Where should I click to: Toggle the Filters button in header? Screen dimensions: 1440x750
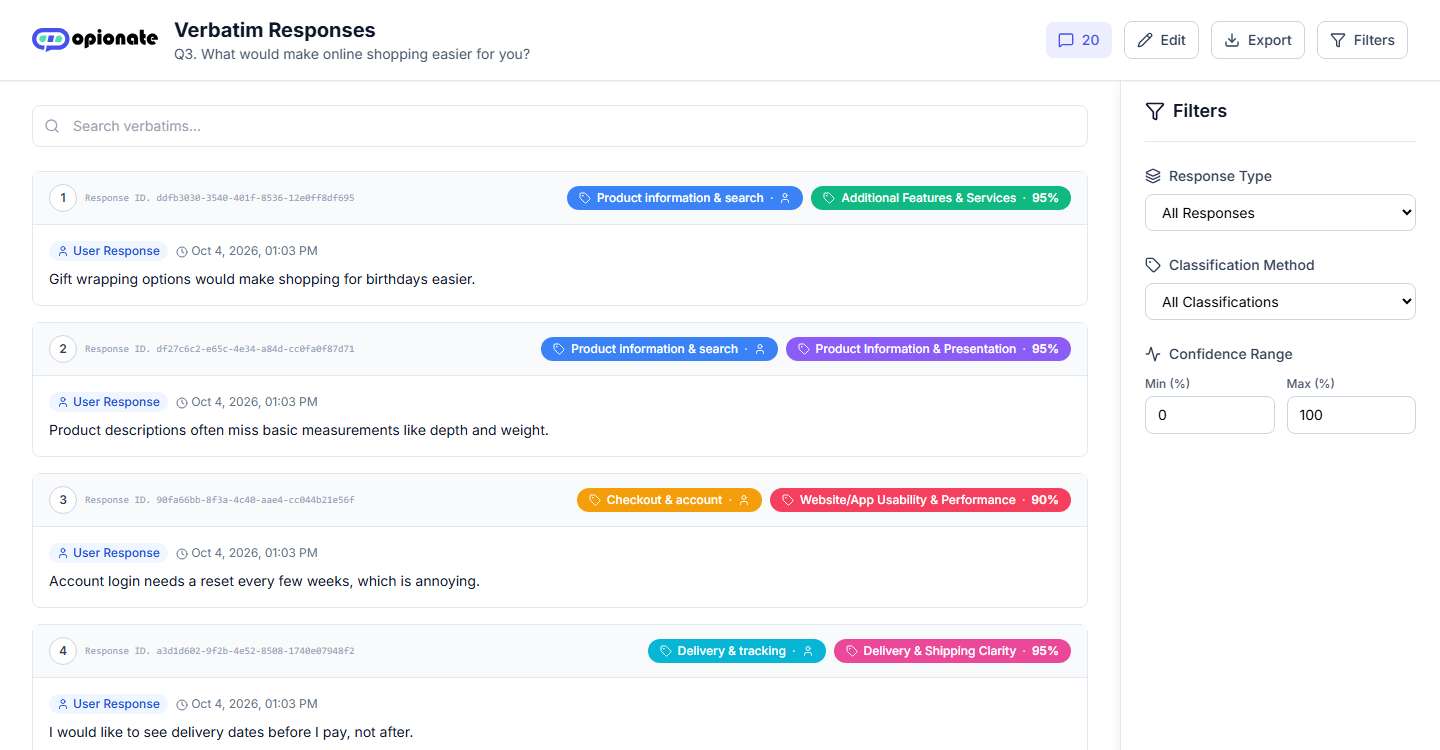click(x=1362, y=40)
